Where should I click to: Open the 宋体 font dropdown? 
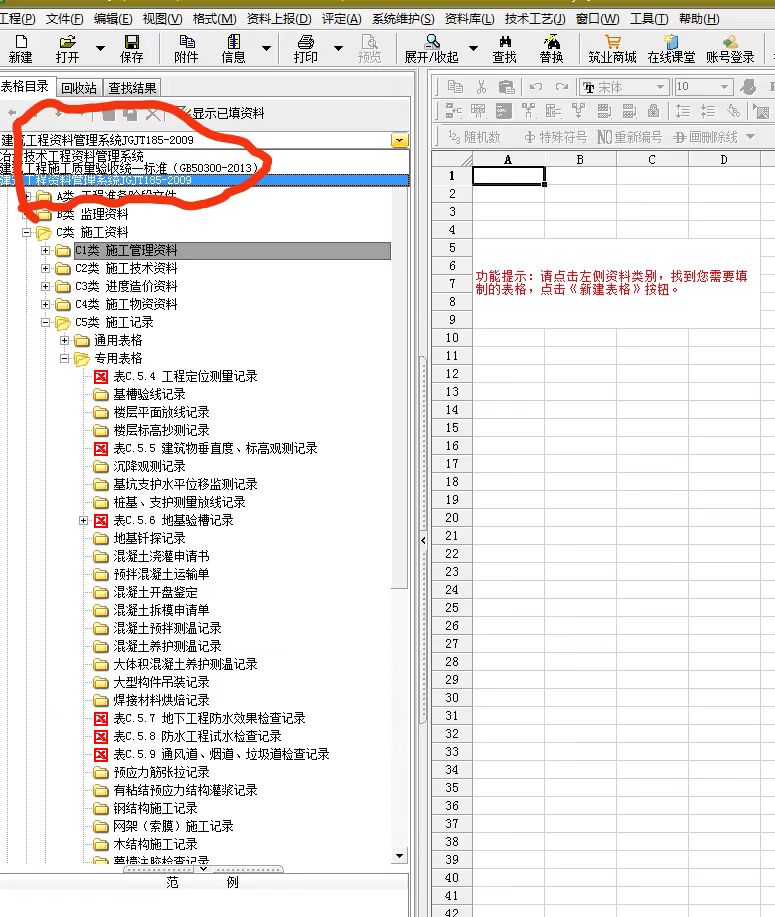(660, 87)
